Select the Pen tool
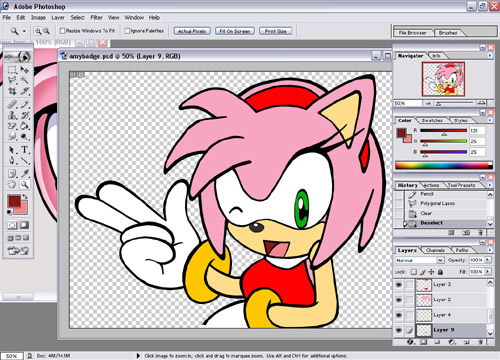 tap(12, 160)
